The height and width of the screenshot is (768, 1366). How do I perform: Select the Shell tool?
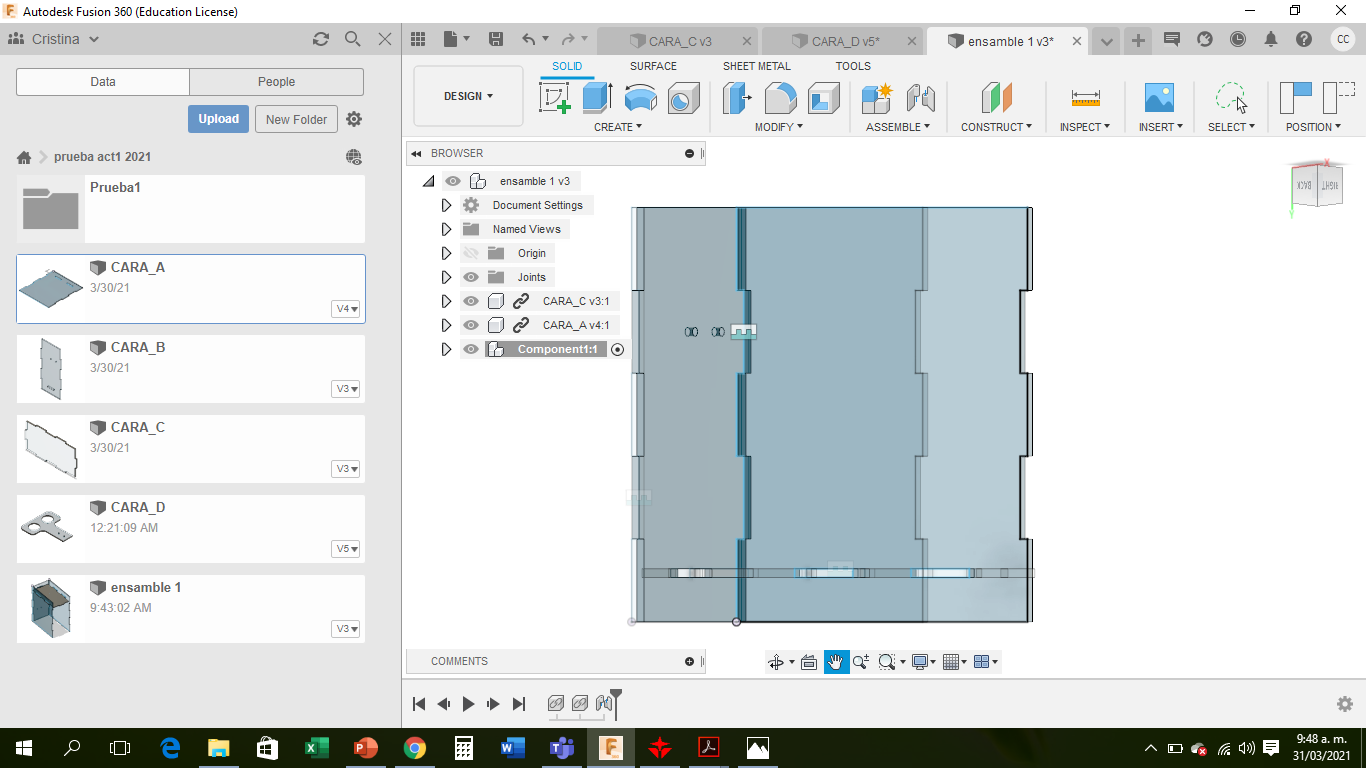pos(824,98)
